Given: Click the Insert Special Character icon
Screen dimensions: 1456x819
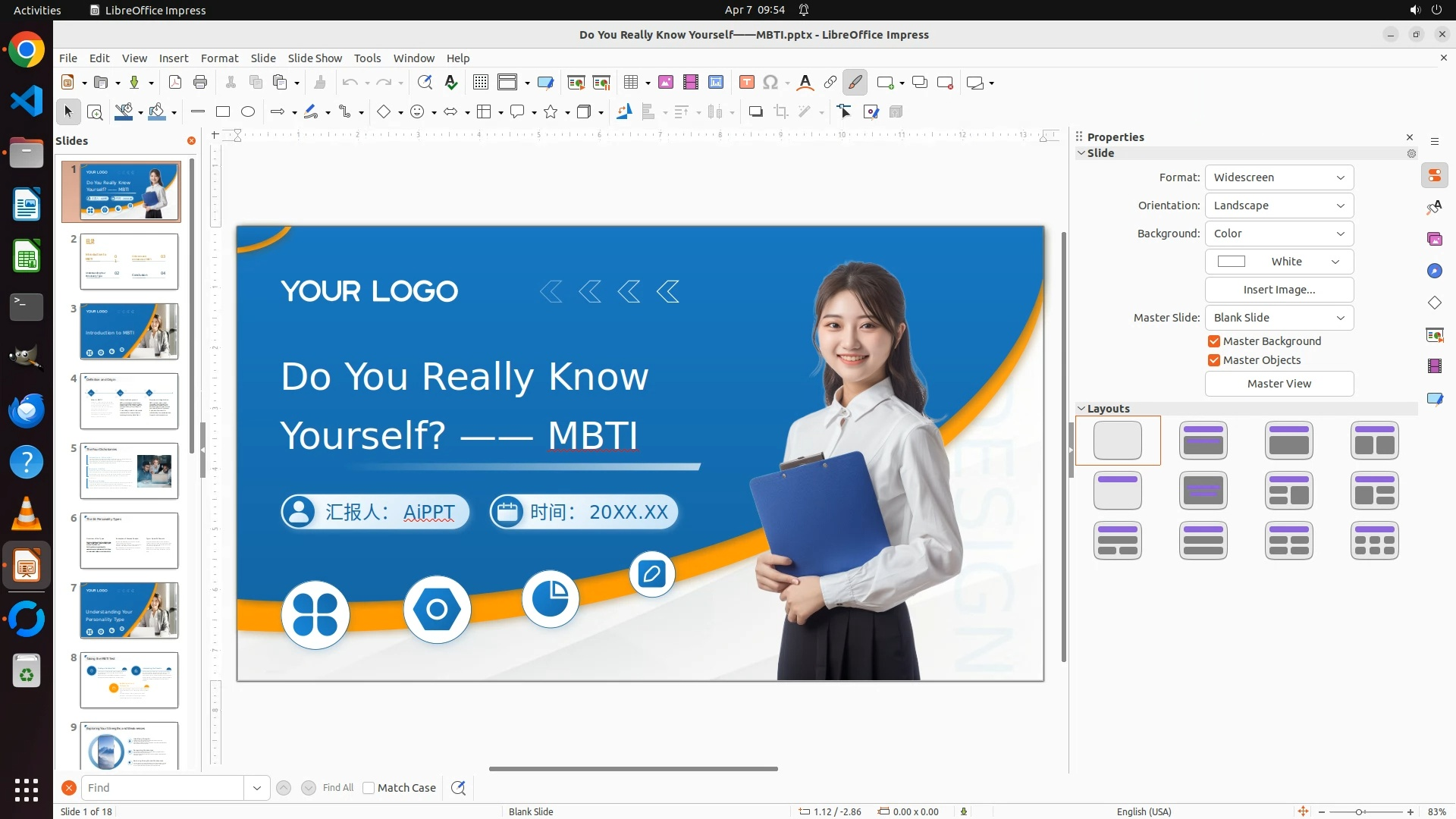Looking at the screenshot, I should pos(770,83).
